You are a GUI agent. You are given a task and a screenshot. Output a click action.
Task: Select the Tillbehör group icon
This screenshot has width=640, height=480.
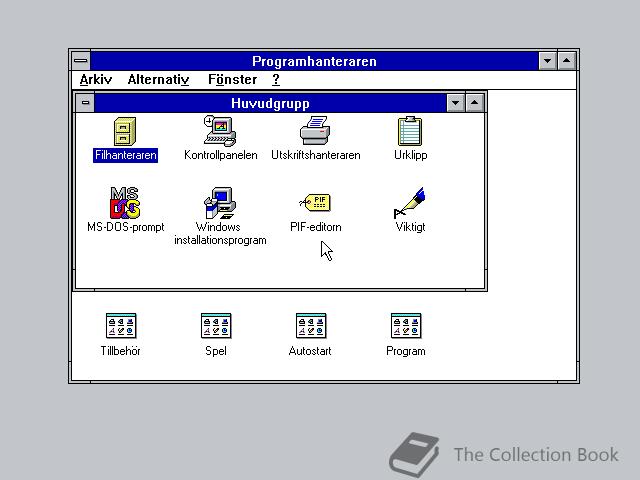coord(121,326)
